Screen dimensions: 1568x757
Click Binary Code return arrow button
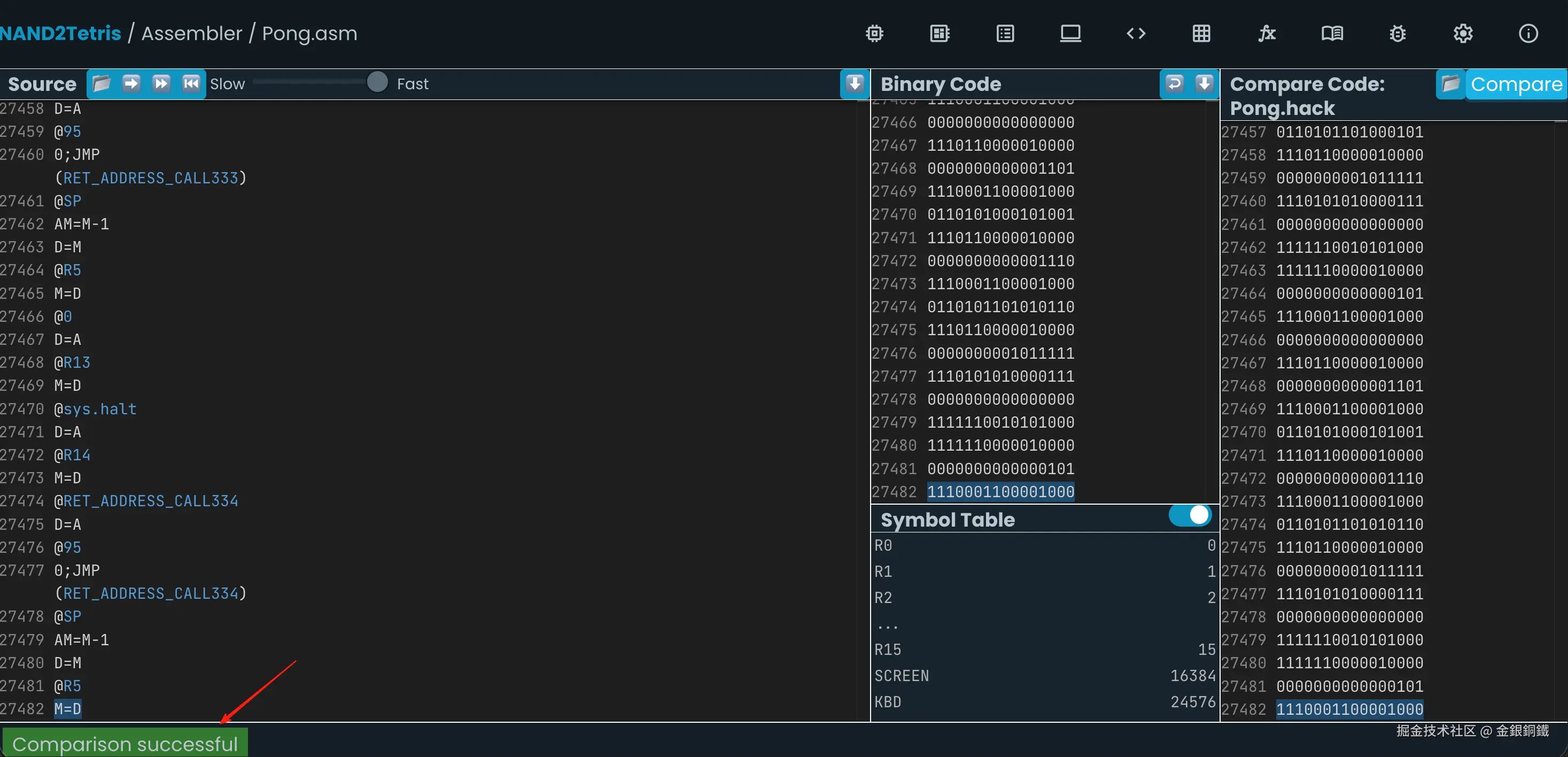pos(1175,83)
